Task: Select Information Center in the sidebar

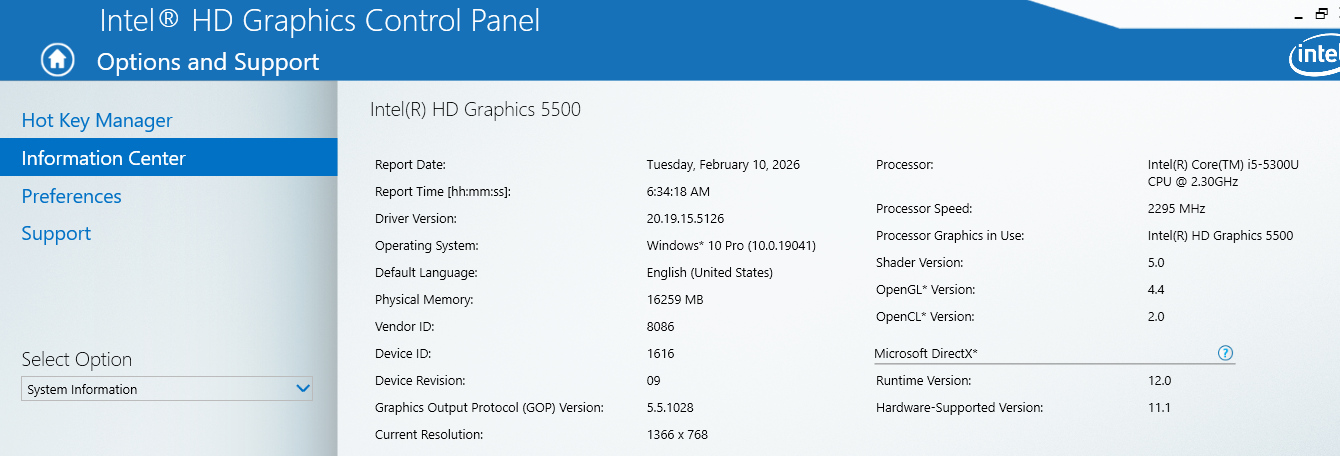Action: click(x=169, y=158)
